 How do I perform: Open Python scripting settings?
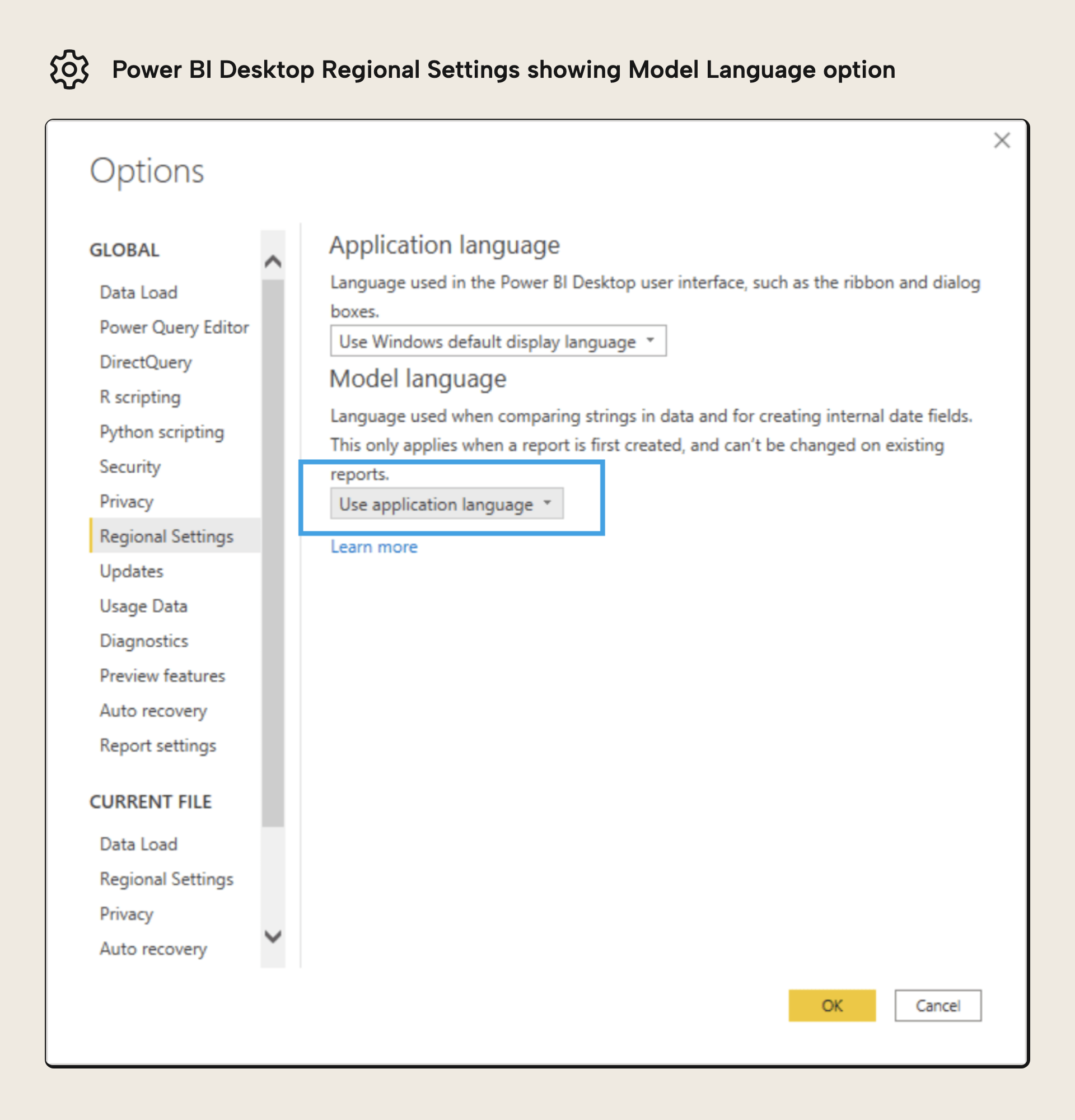(x=162, y=432)
